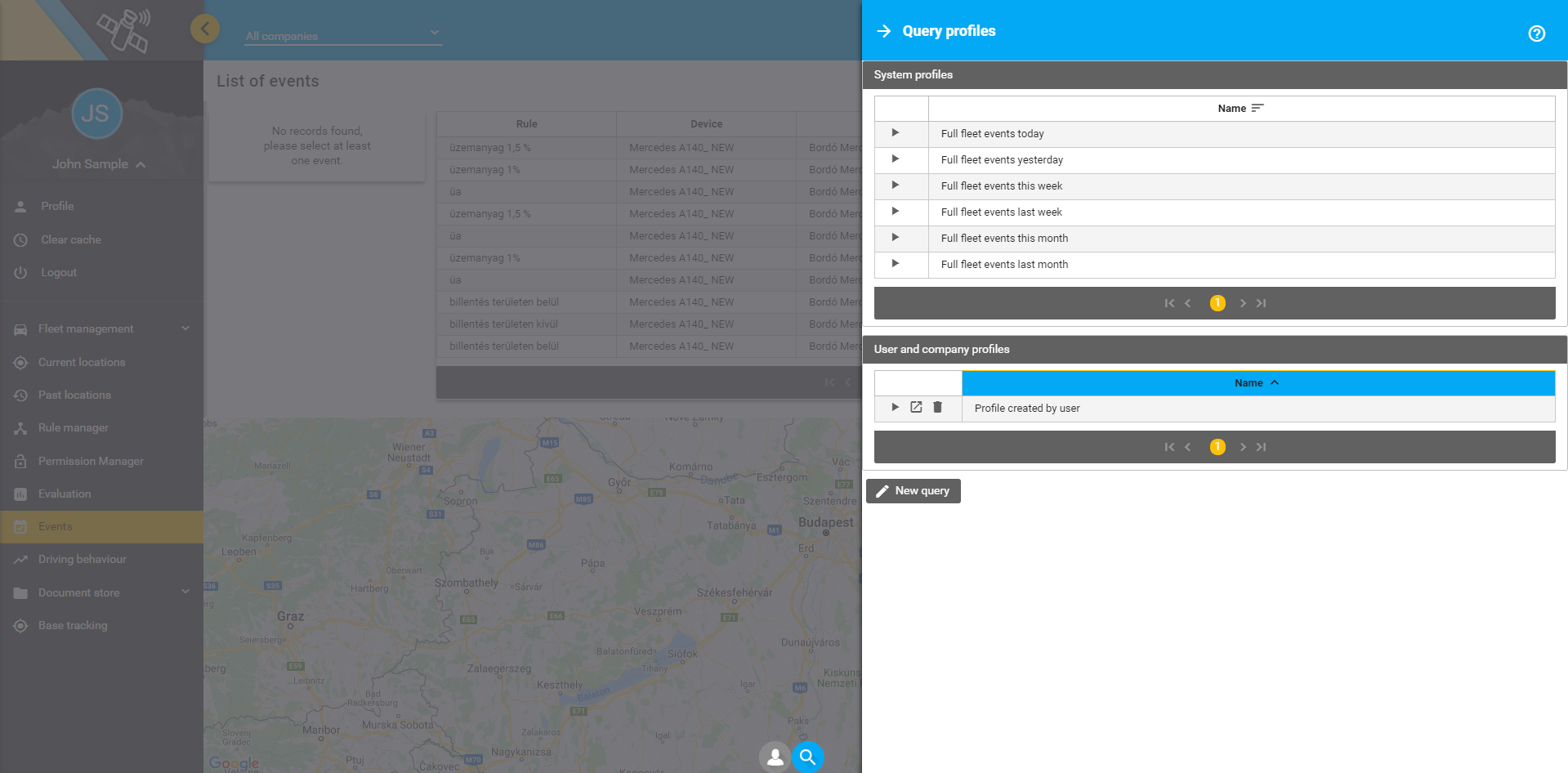Open the user-created profile edit icon
Viewport: 1568px width, 773px height.
coord(916,407)
